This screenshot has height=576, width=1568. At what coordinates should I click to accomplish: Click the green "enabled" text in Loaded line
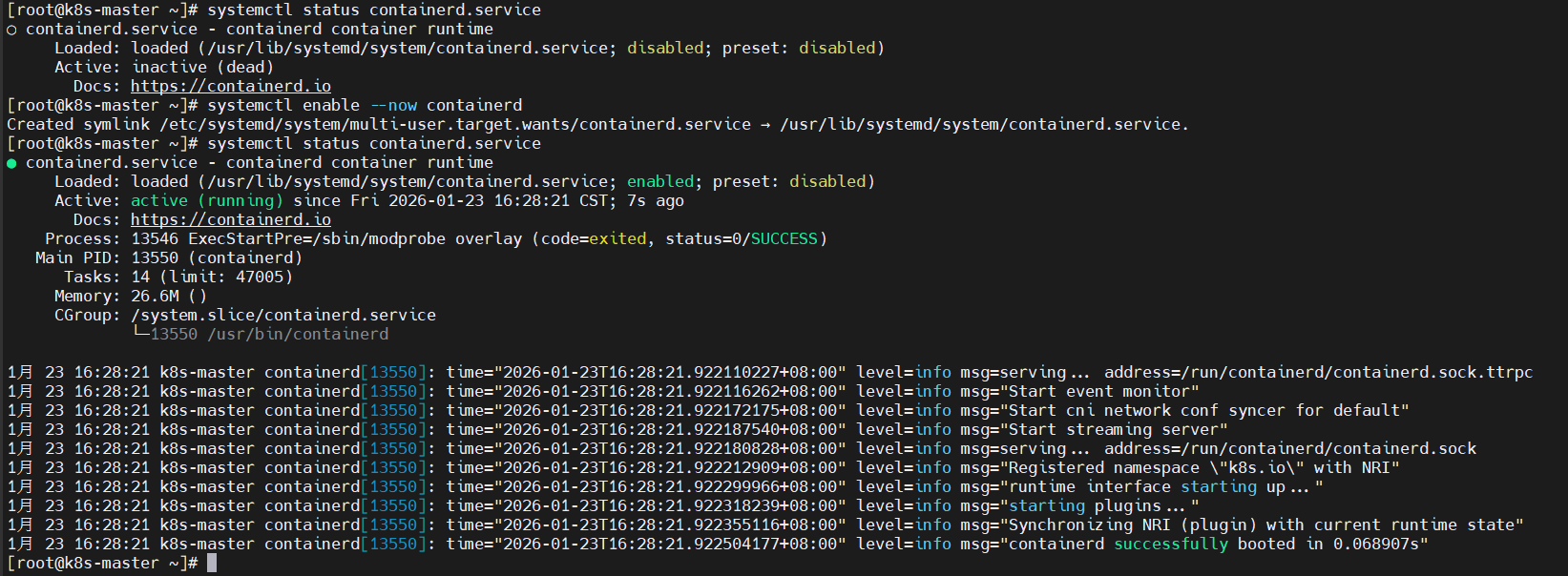coord(660,181)
